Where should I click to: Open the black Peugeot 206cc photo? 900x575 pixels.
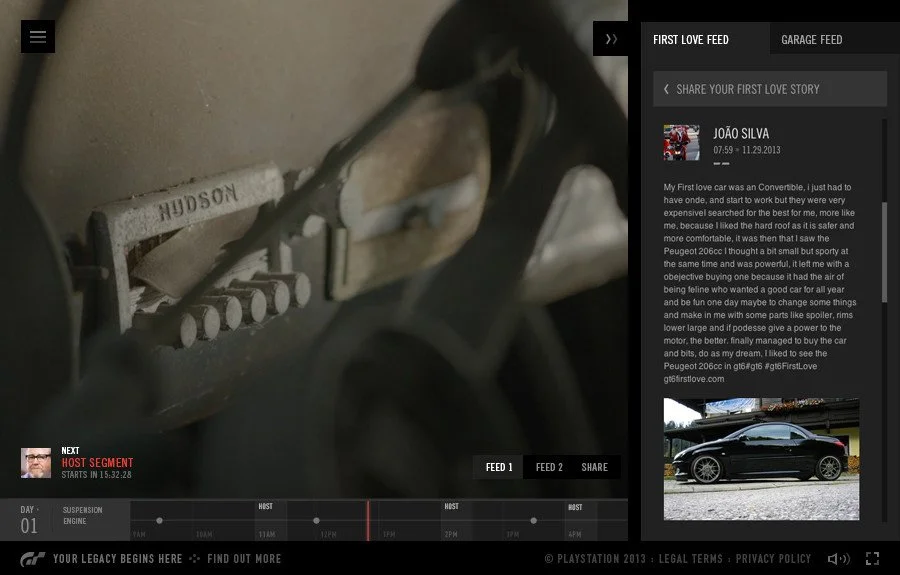(761, 459)
